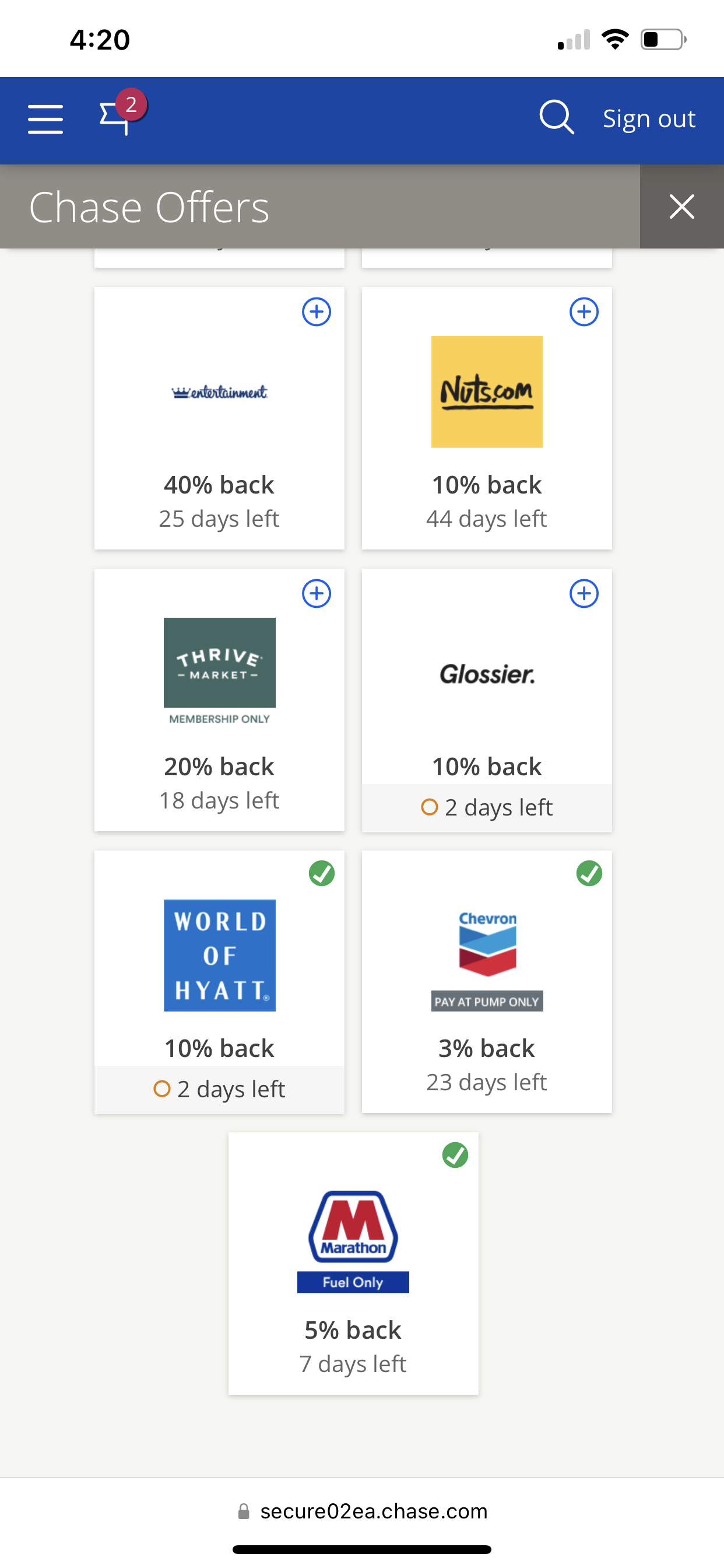Tap the Marathon Fuel Only logo
This screenshot has height=1568, width=724.
353,1241
